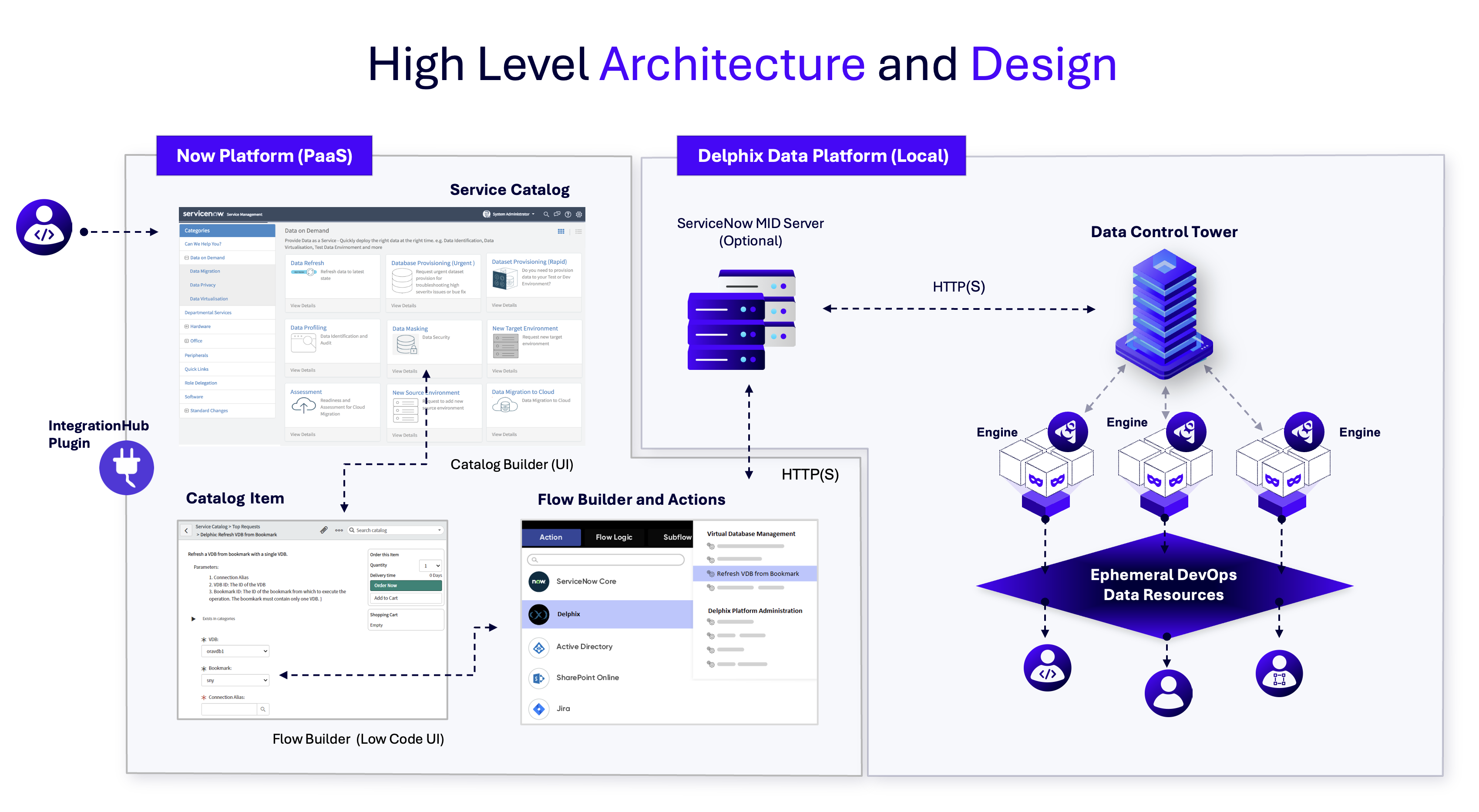Click the Jira spoke icon
Screen dimensions: 1479x812
pyautogui.click(x=538, y=709)
